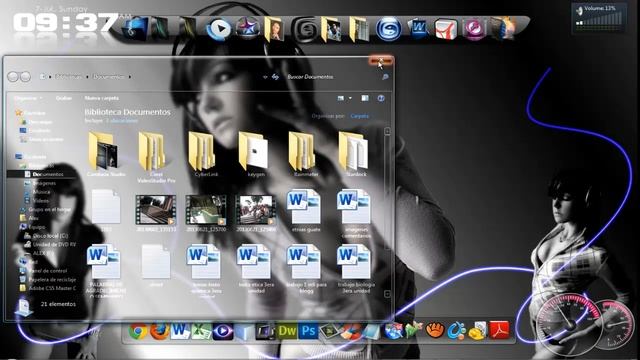Click the help icon in Explorer toolbar

coord(381,98)
